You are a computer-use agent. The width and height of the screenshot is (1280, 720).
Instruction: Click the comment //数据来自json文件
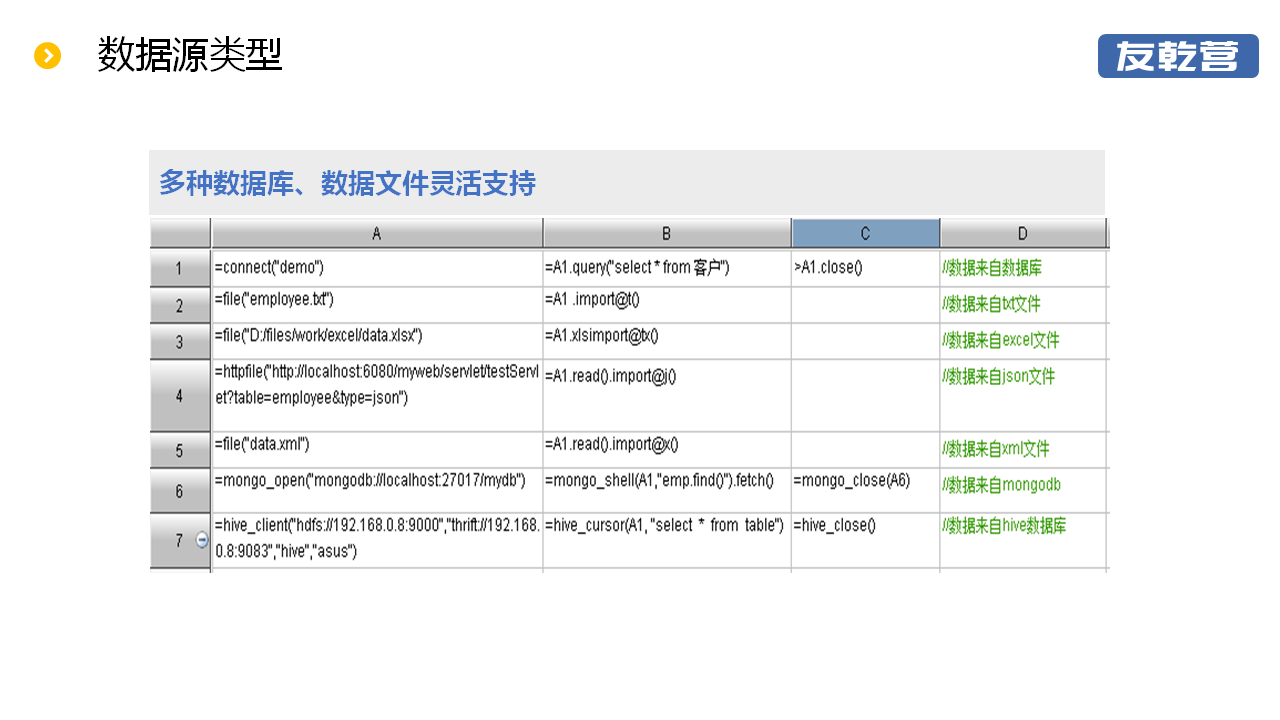[x=1023, y=396]
